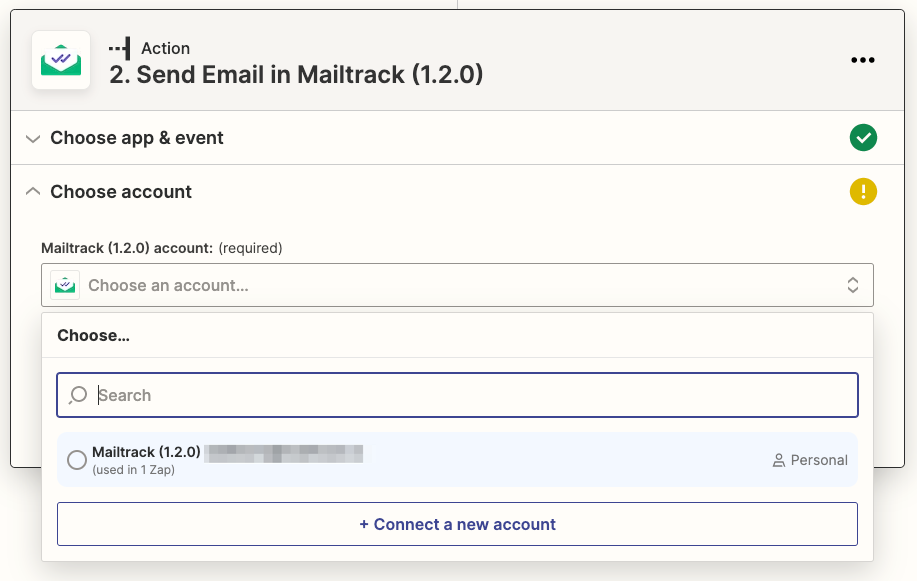The image size is (917, 581).
Task: Click the Choose app & event header
Action: [x=135, y=138]
